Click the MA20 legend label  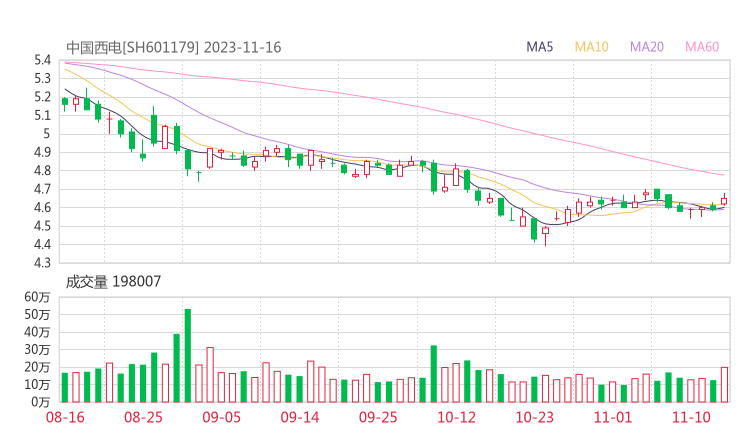(x=647, y=47)
